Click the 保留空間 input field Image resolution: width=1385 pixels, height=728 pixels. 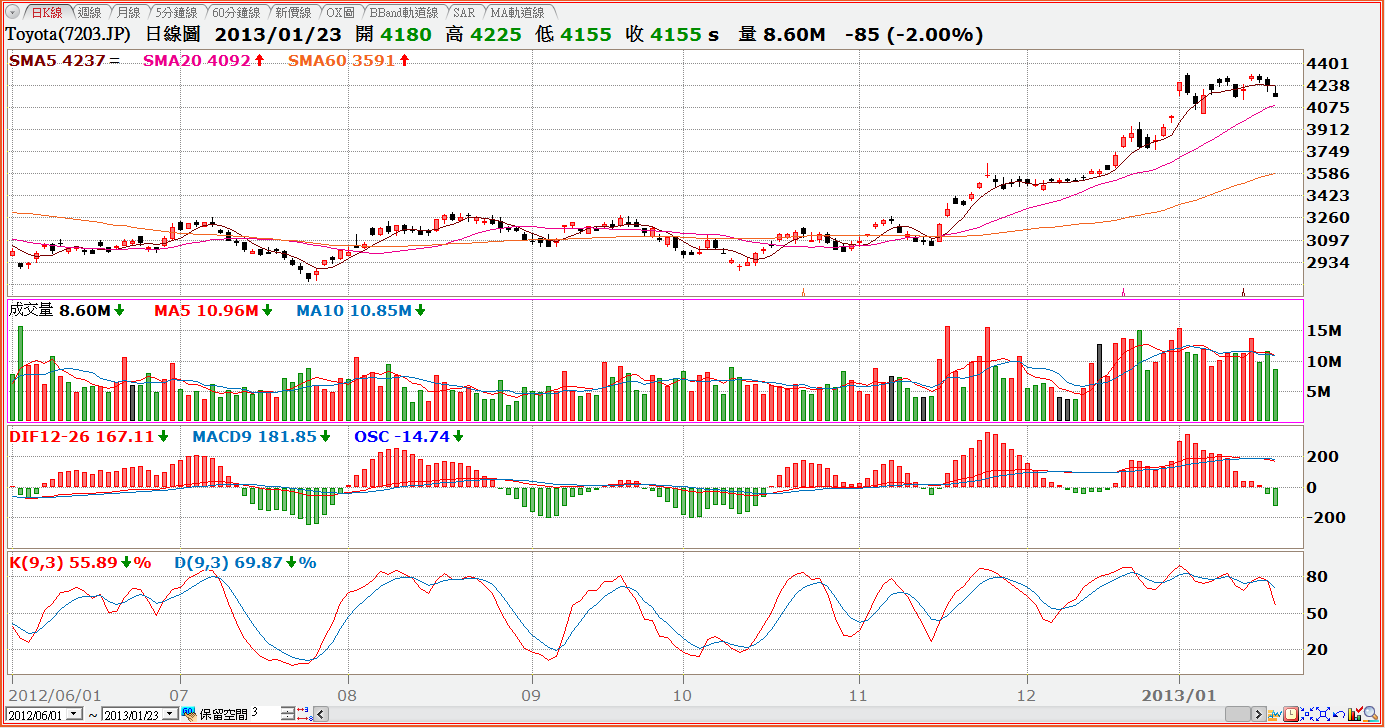[265, 714]
